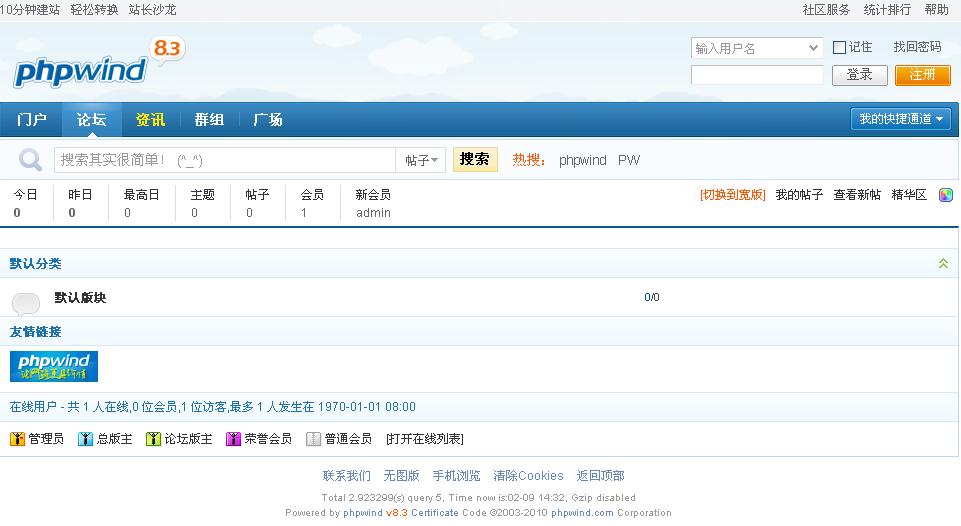Open the 帮助 help menu item
The width and height of the screenshot is (961, 526).
(936, 10)
